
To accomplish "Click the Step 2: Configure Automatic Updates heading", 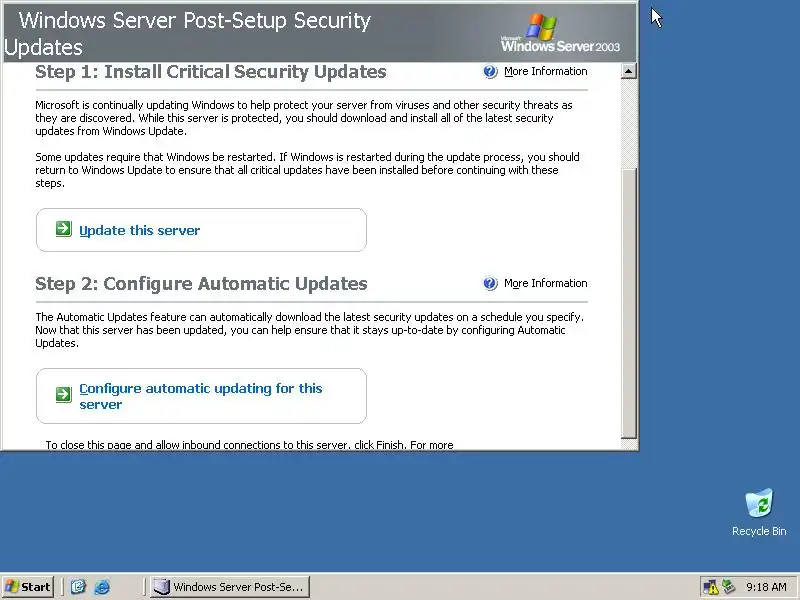I will coord(201,284).
